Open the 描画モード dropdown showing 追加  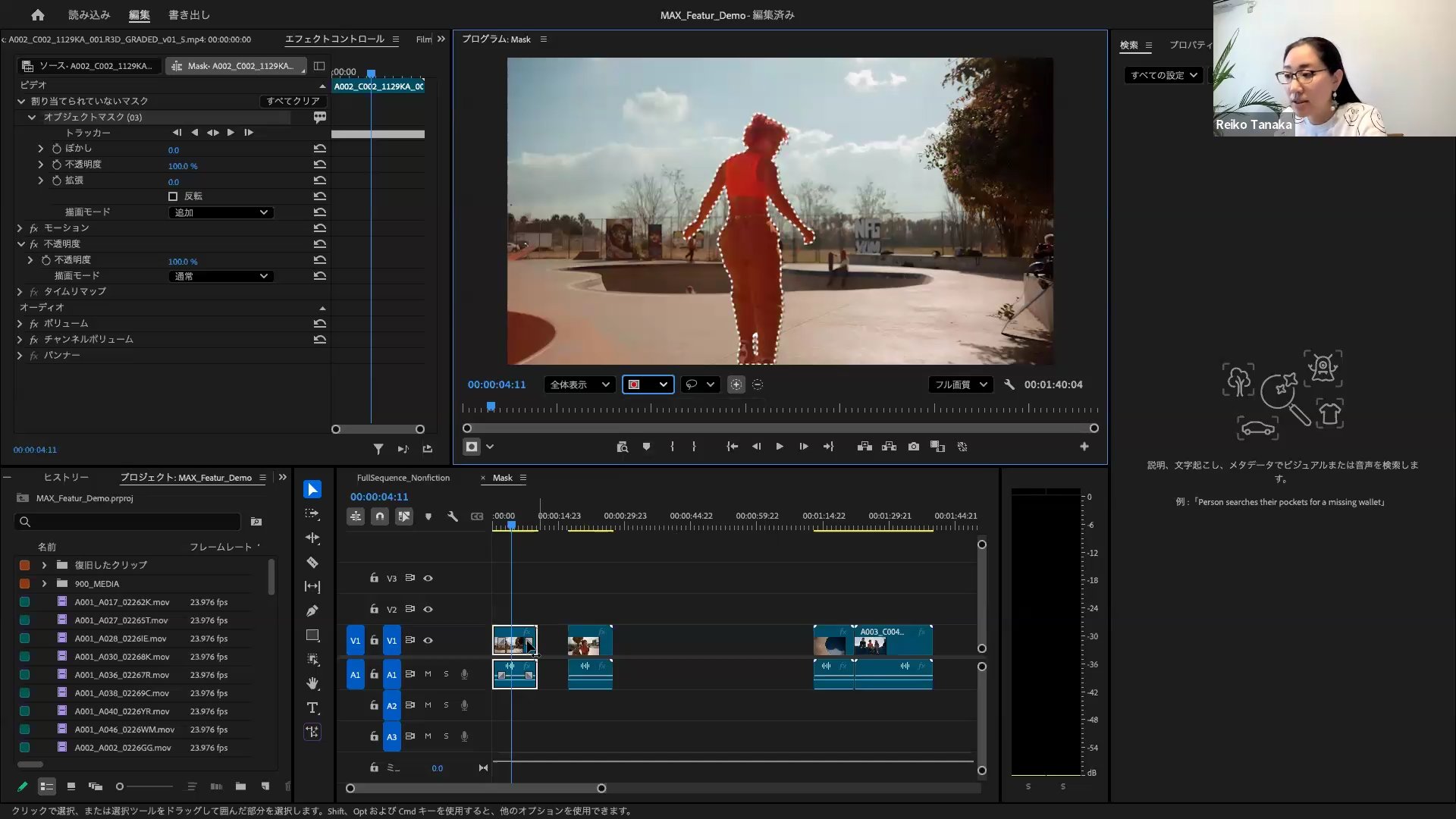pos(220,212)
